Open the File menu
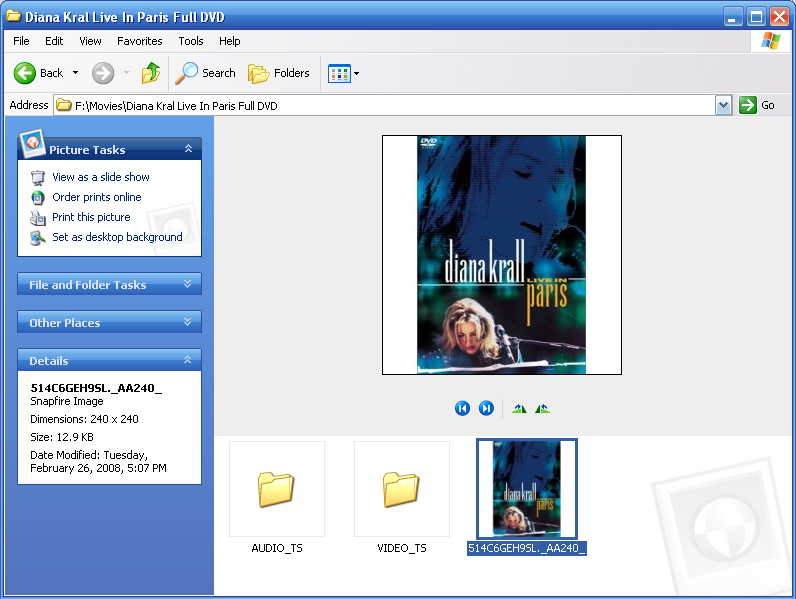This screenshot has height=599, width=796. [21, 41]
